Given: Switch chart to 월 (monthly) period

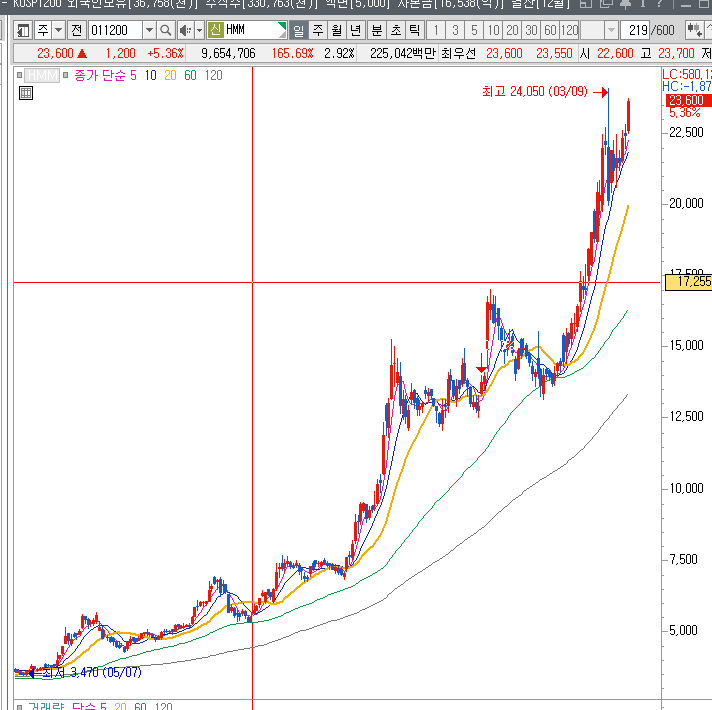Looking at the screenshot, I should [x=336, y=30].
